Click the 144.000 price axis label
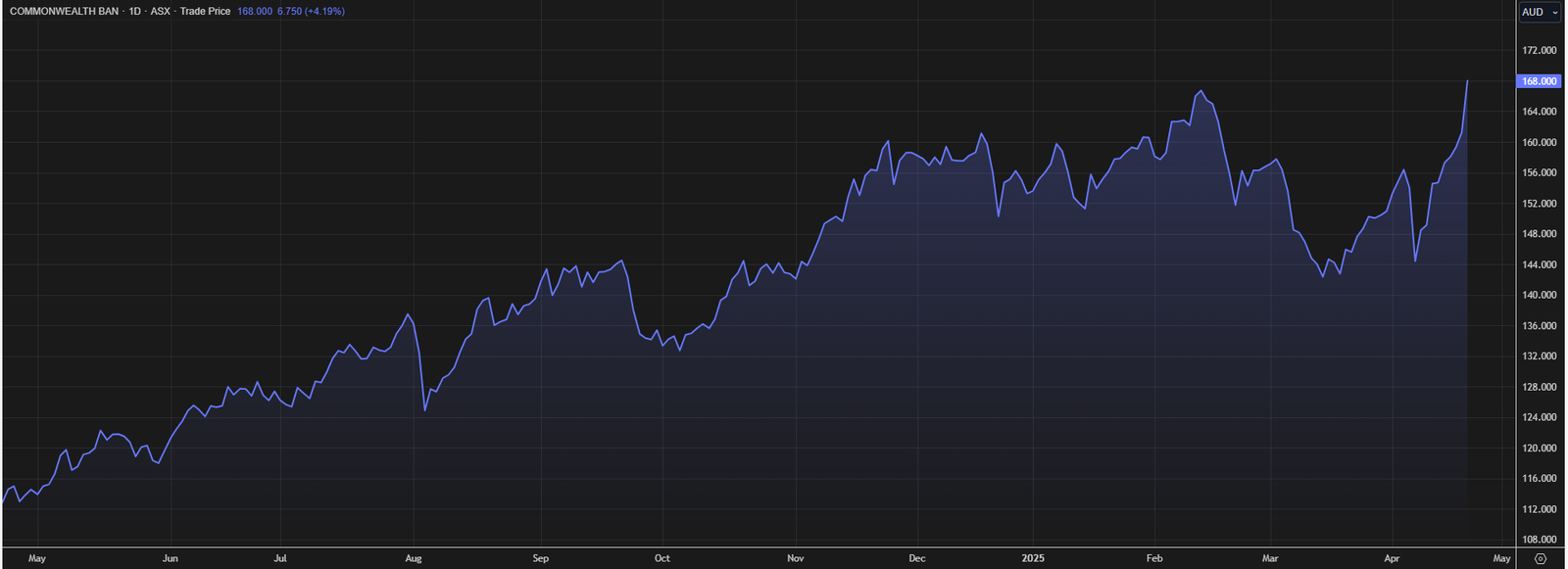The height and width of the screenshot is (569, 1568). click(1539, 264)
